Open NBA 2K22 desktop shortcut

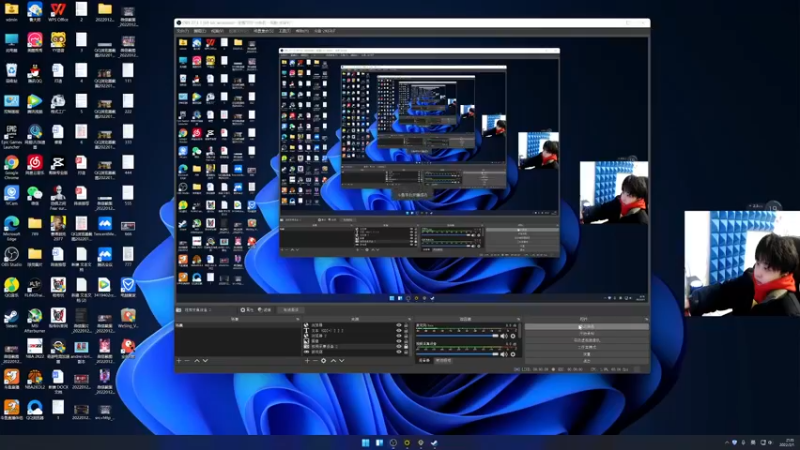[x=35, y=348]
